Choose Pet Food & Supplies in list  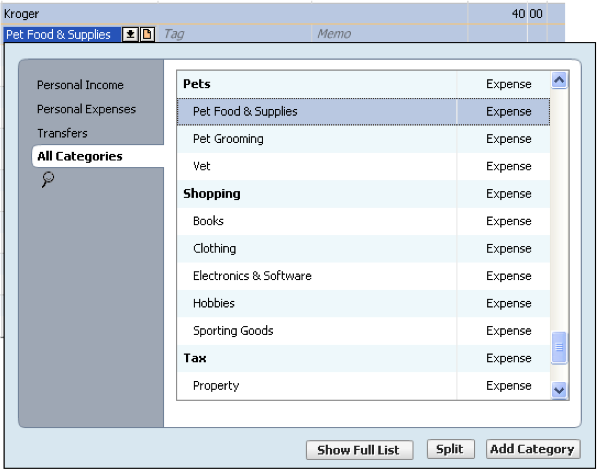363,111
